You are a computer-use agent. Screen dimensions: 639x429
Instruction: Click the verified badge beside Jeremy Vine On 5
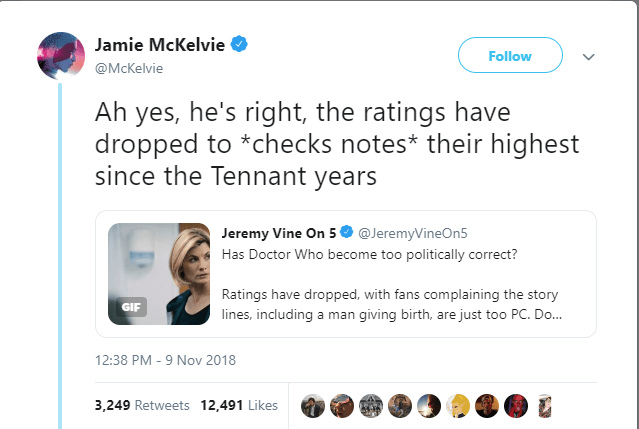pyautogui.click(x=346, y=232)
